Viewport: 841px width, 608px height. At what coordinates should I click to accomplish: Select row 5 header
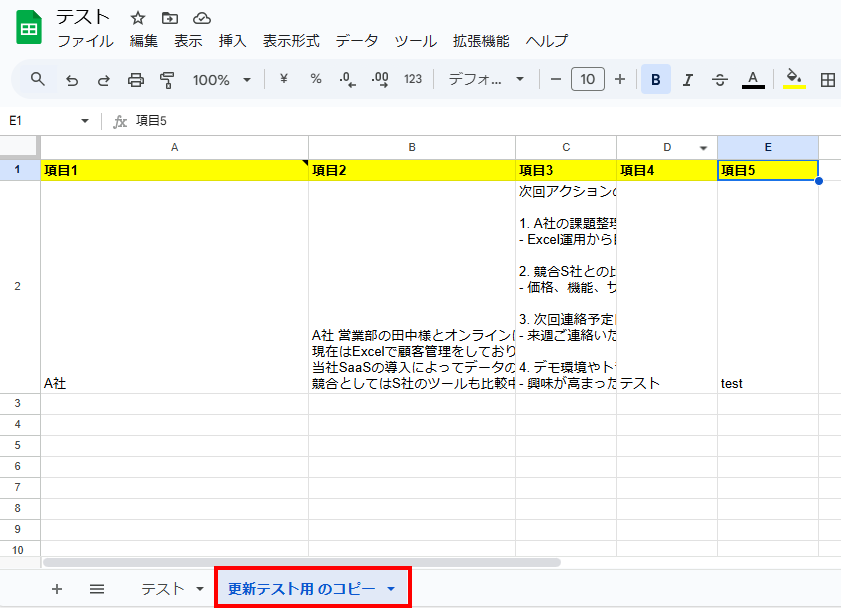(18, 446)
